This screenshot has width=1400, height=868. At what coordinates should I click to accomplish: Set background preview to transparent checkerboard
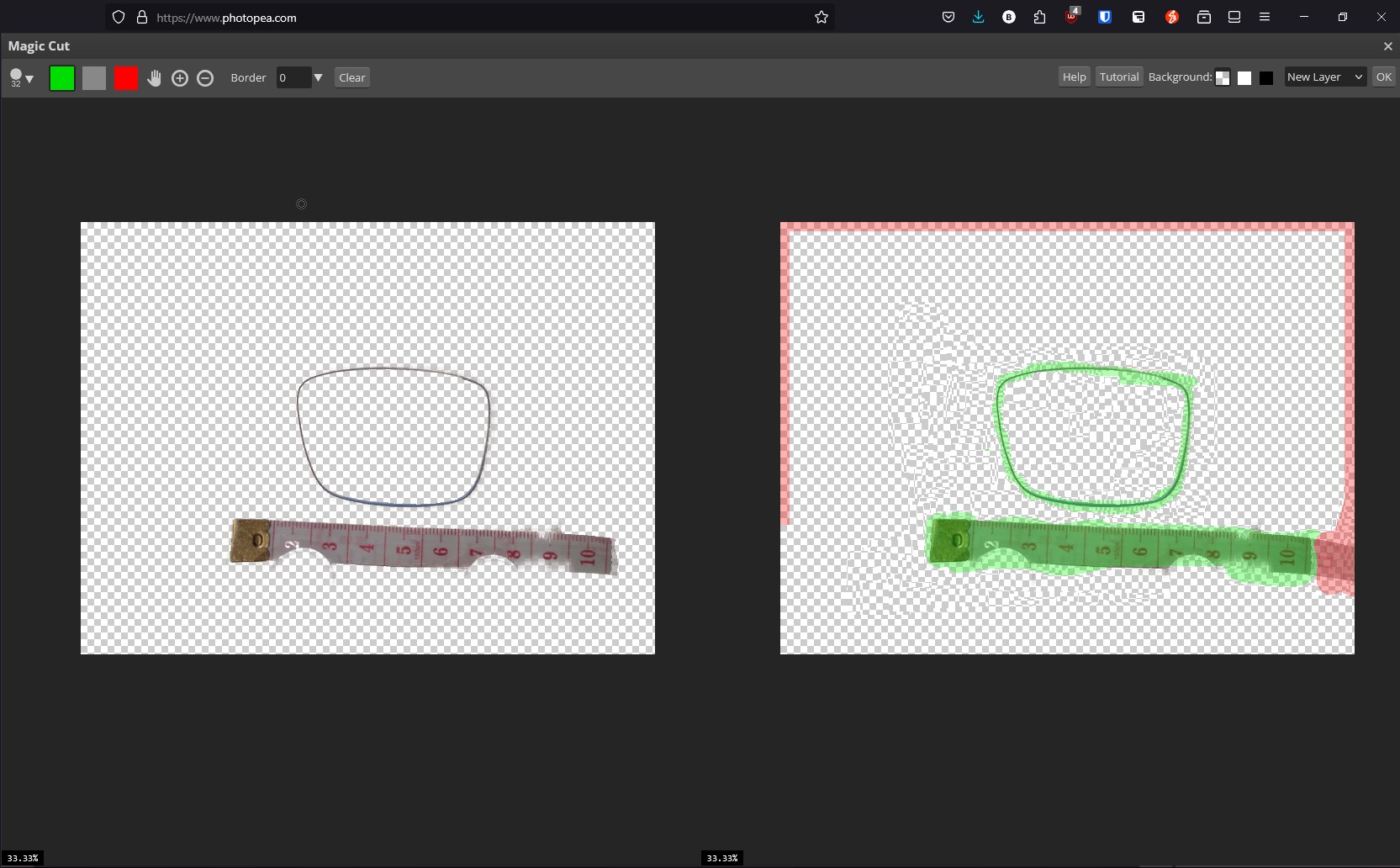(1223, 78)
